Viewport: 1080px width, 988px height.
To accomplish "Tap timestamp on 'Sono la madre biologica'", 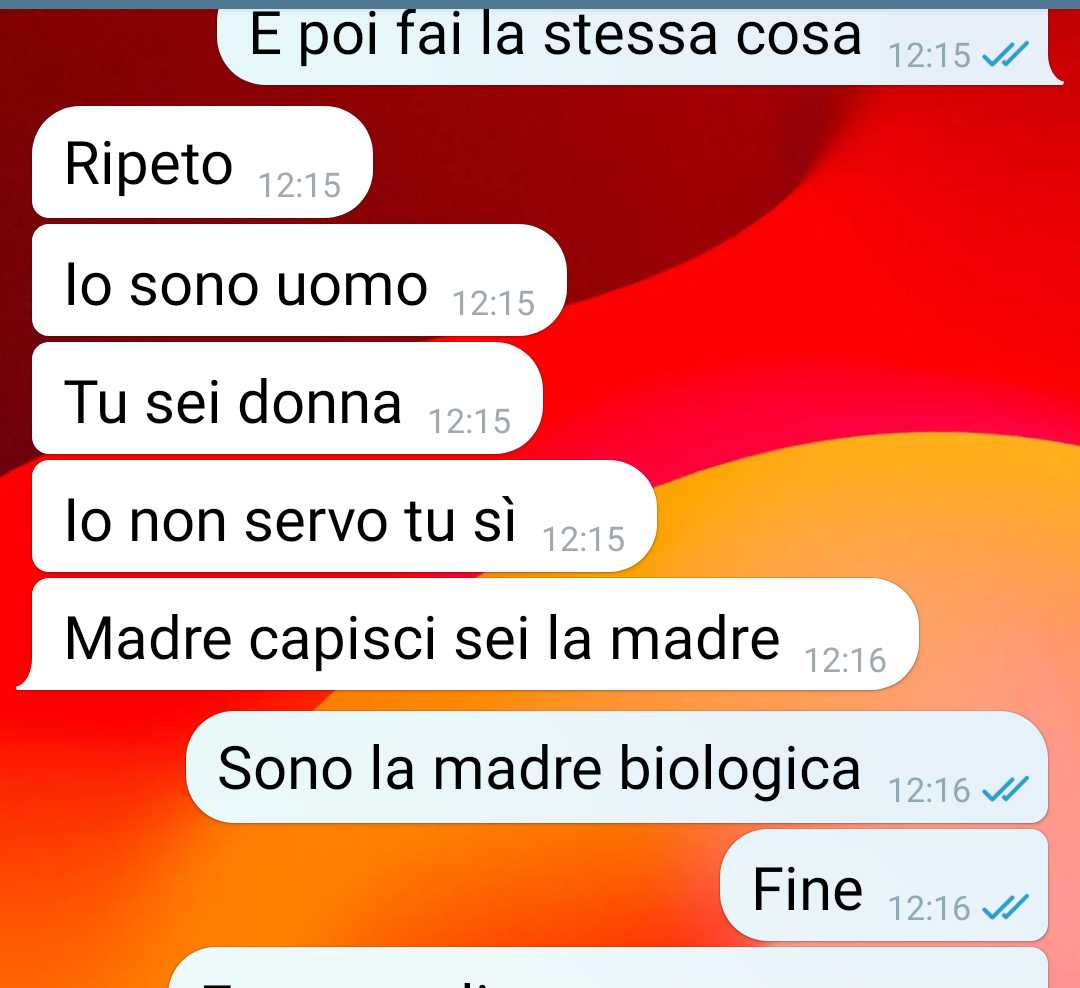I will click(929, 790).
